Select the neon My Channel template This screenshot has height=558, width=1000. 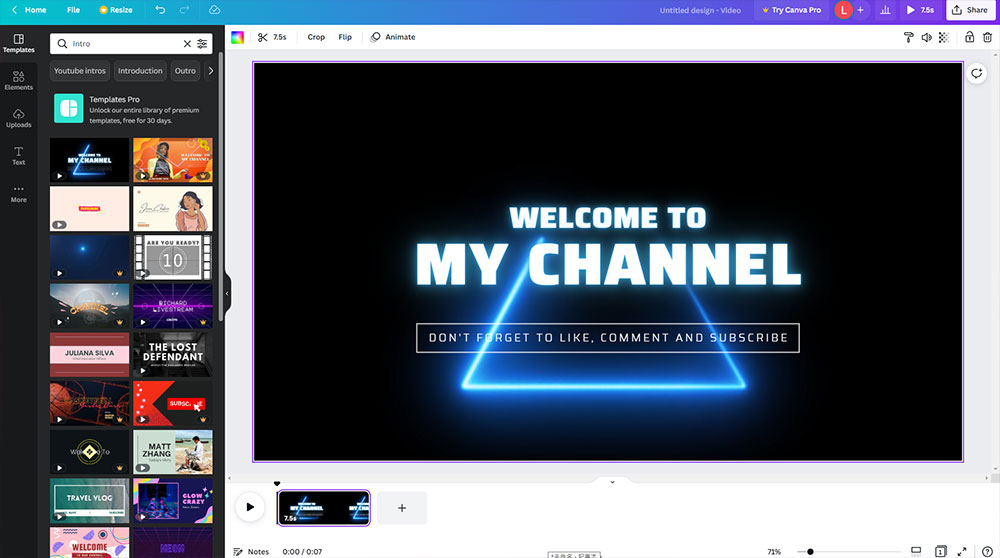[x=89, y=160]
